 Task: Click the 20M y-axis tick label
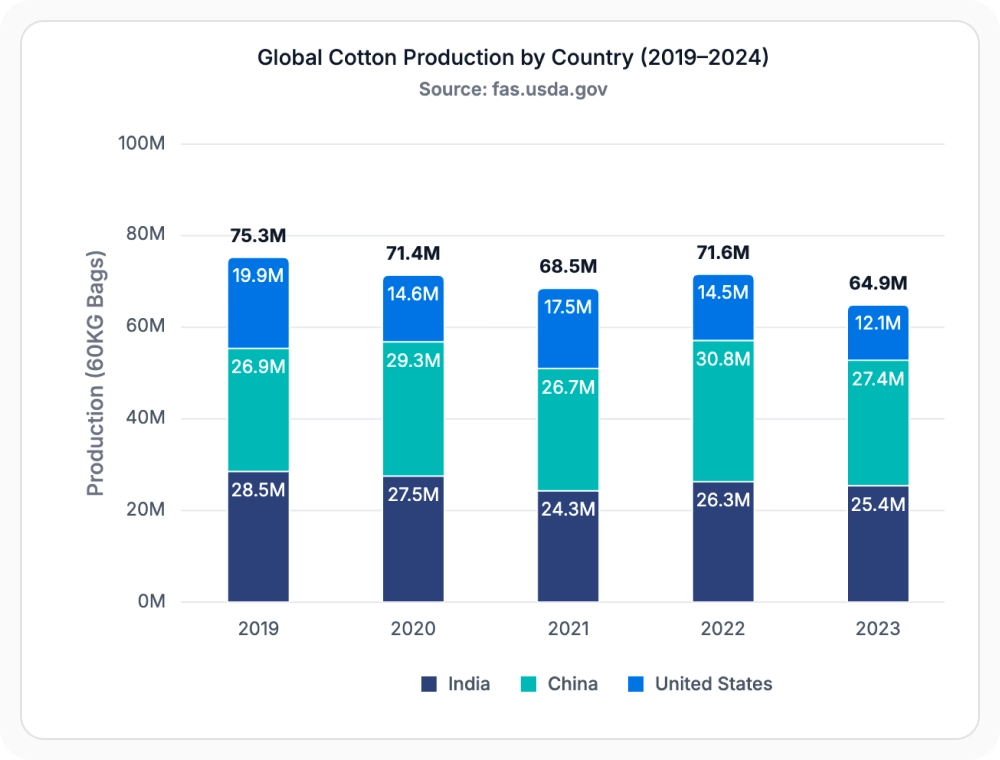click(x=145, y=509)
